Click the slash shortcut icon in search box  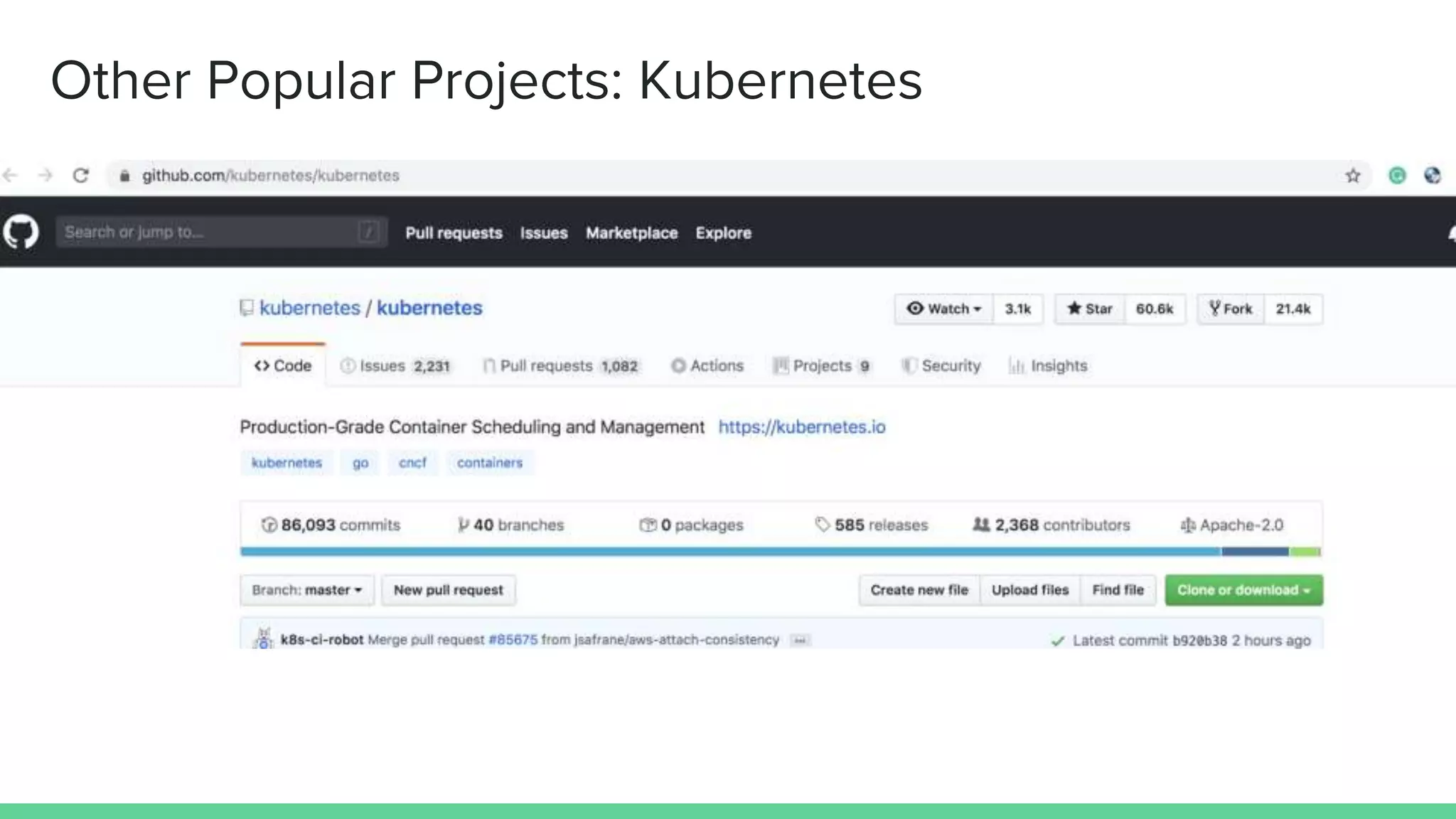coord(368,232)
